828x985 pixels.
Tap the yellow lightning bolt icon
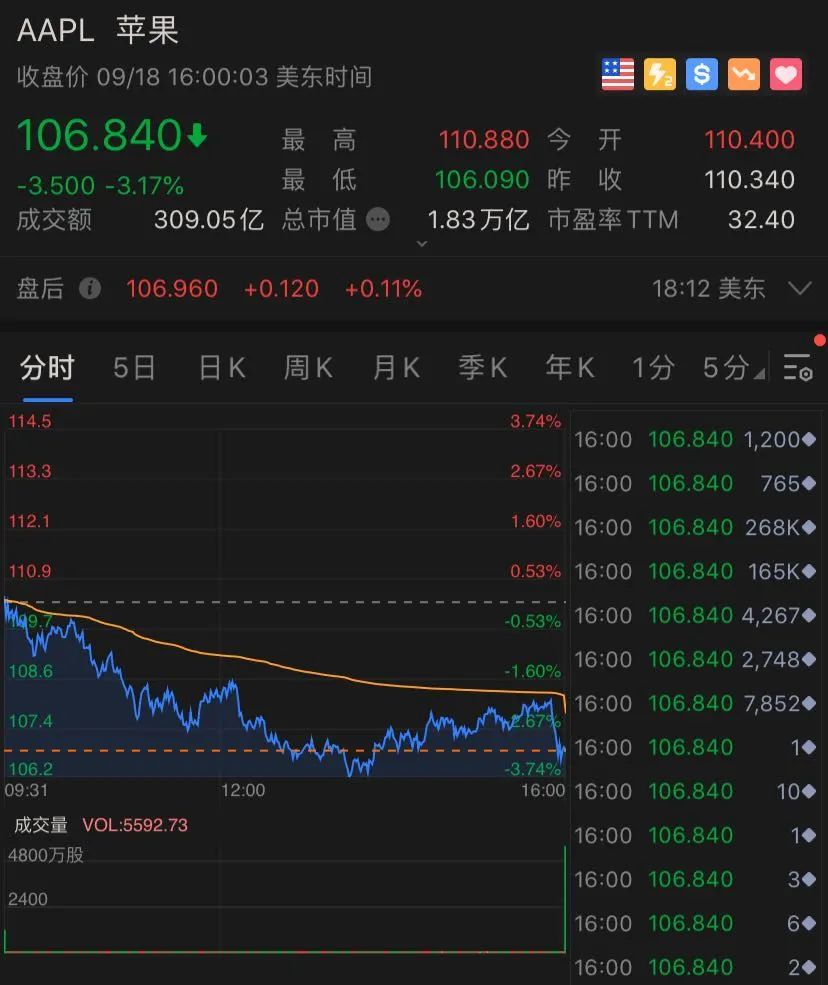coord(660,75)
